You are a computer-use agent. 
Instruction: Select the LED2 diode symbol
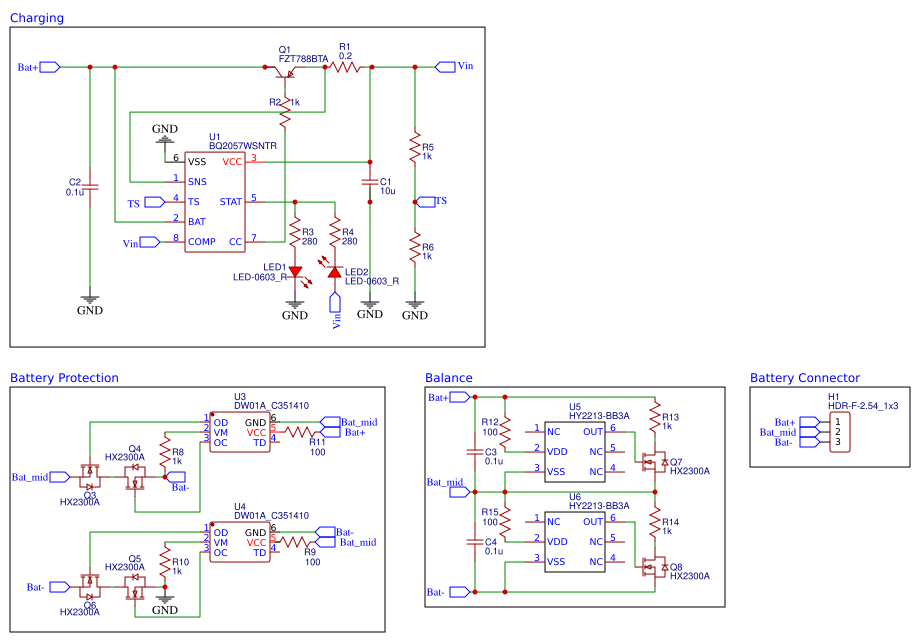[335, 272]
